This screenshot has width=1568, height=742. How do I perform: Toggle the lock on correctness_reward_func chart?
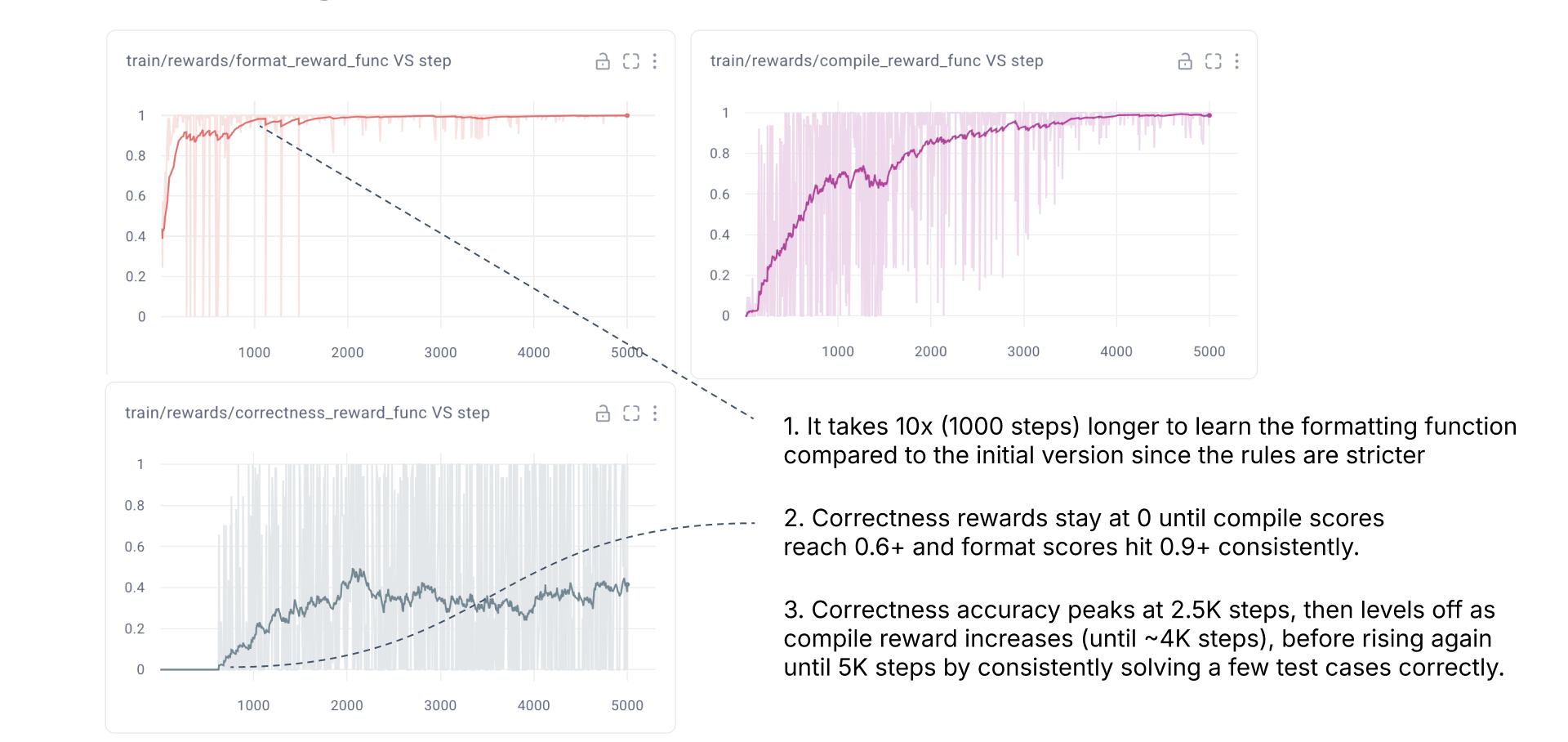pyautogui.click(x=603, y=413)
